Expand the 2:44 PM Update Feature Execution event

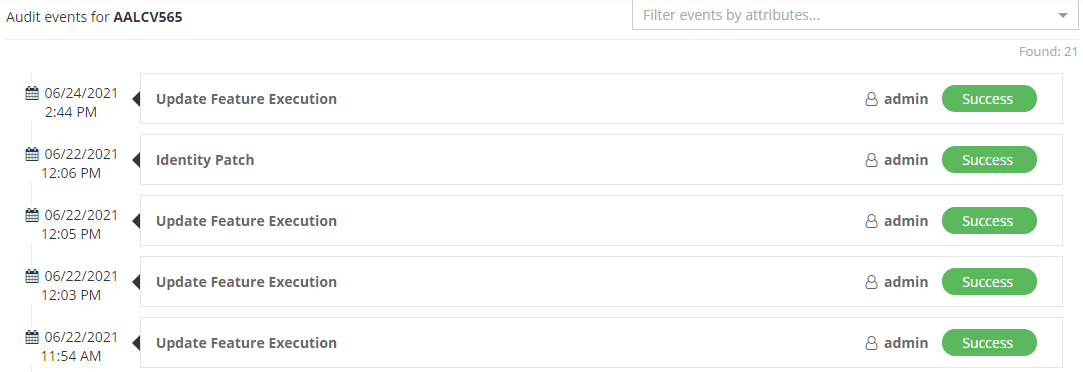(601, 99)
